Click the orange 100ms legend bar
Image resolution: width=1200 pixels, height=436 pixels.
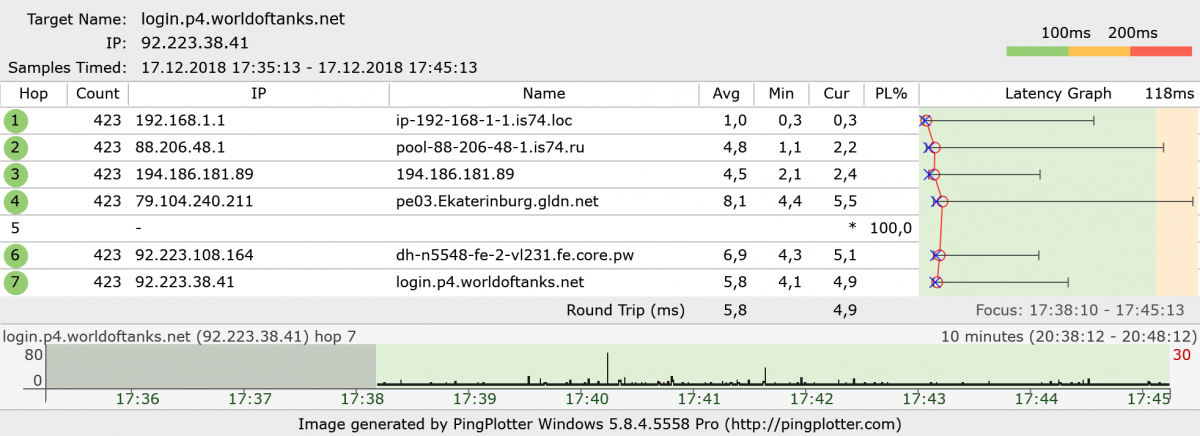point(1099,51)
